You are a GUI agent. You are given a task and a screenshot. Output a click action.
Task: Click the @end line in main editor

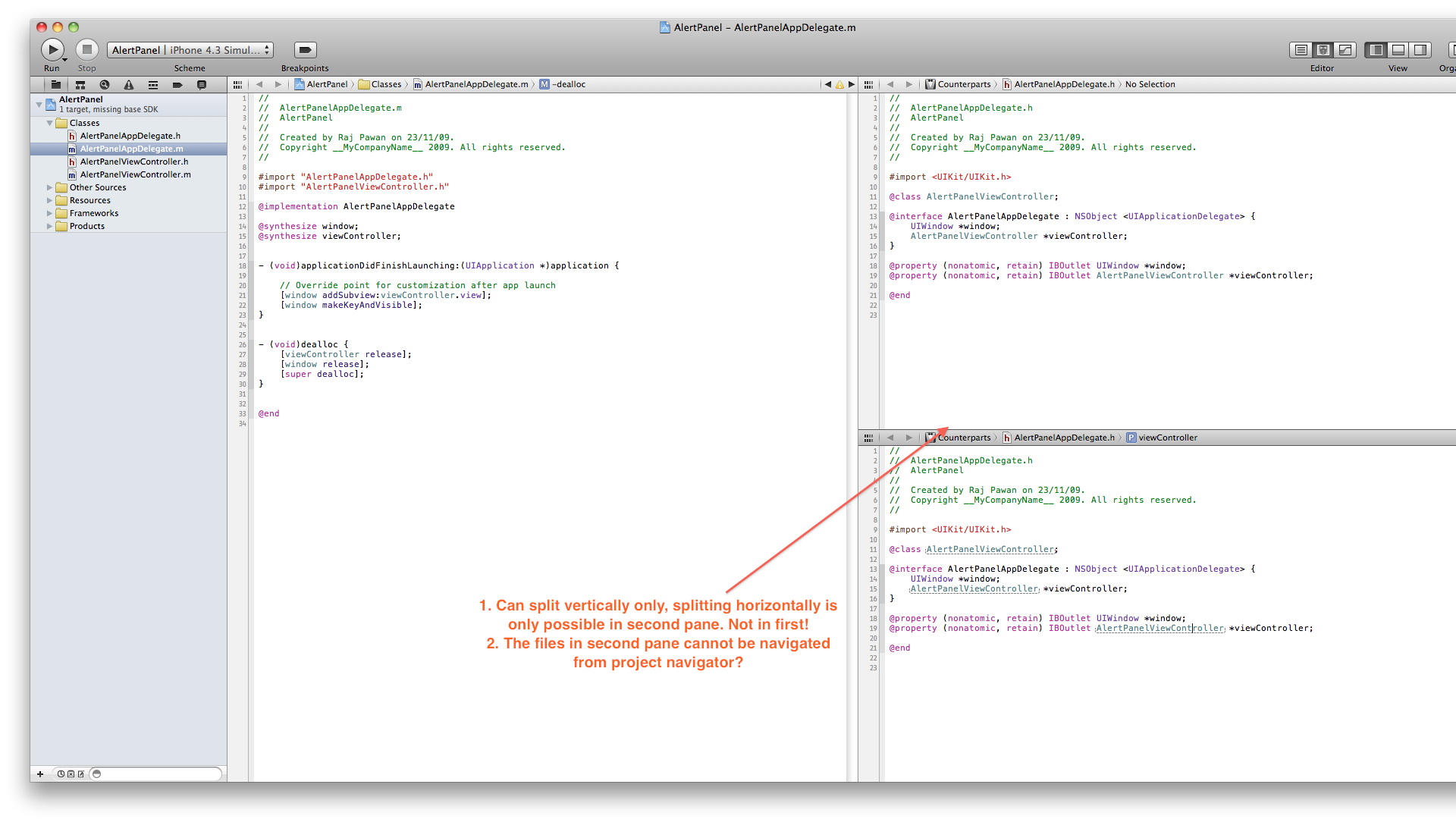[268, 413]
